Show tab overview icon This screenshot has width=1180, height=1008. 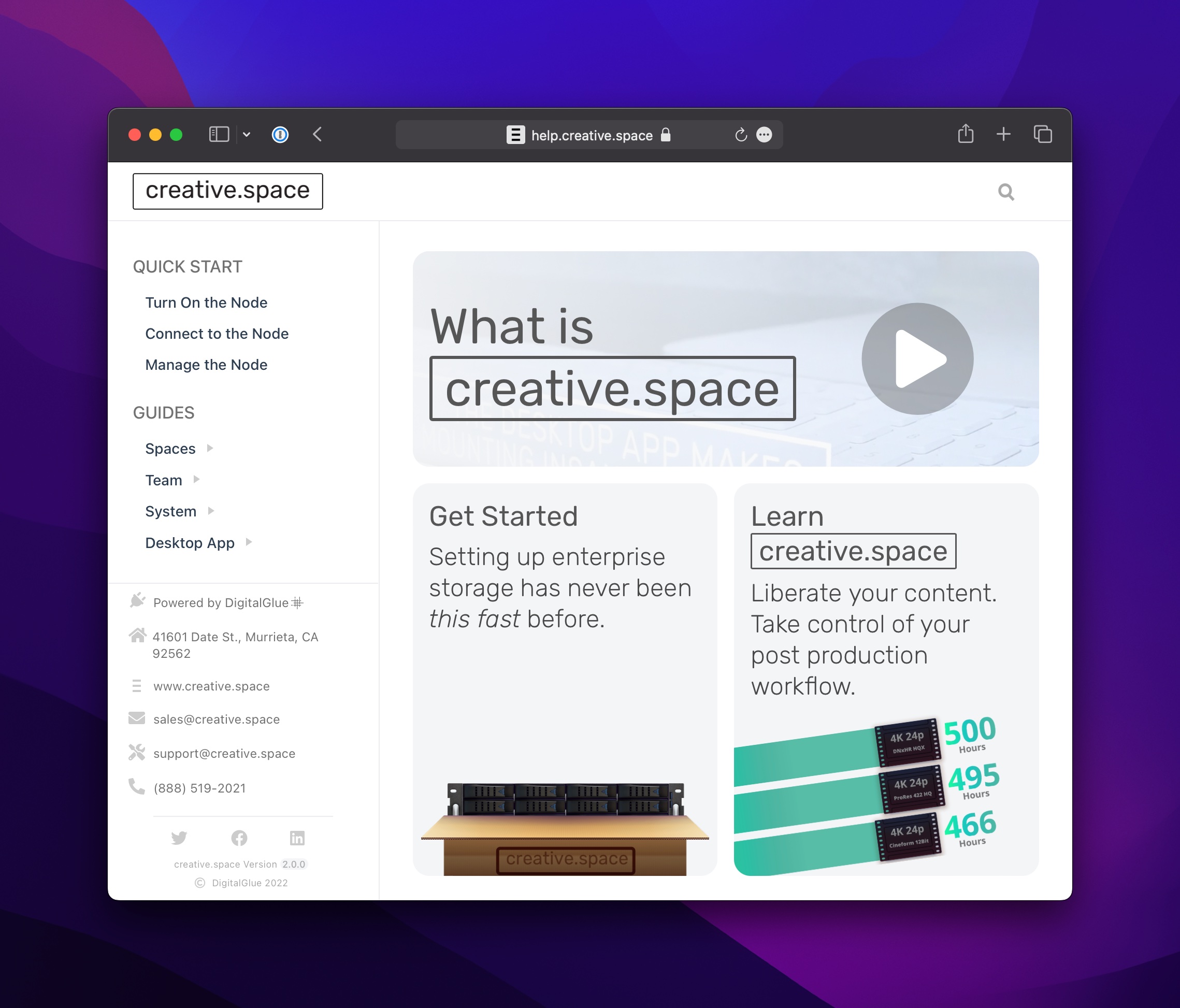click(1043, 134)
